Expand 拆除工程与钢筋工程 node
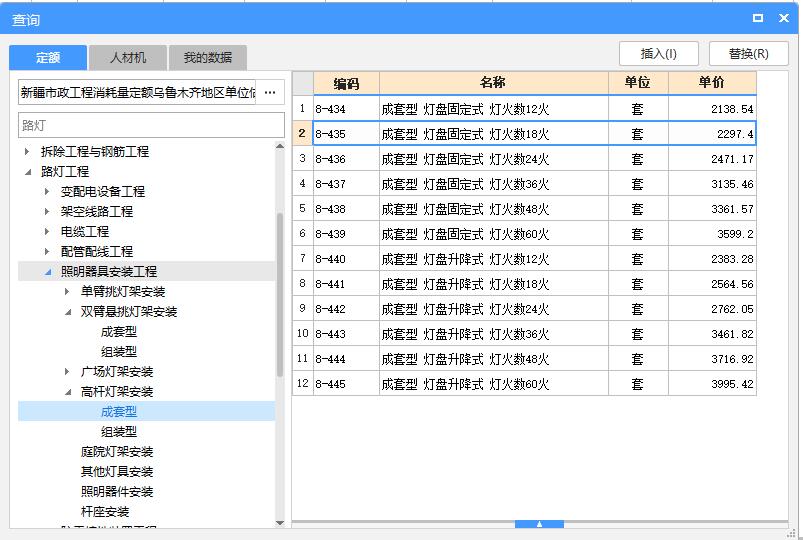Viewport: 803px width, 540px height. [x=27, y=151]
